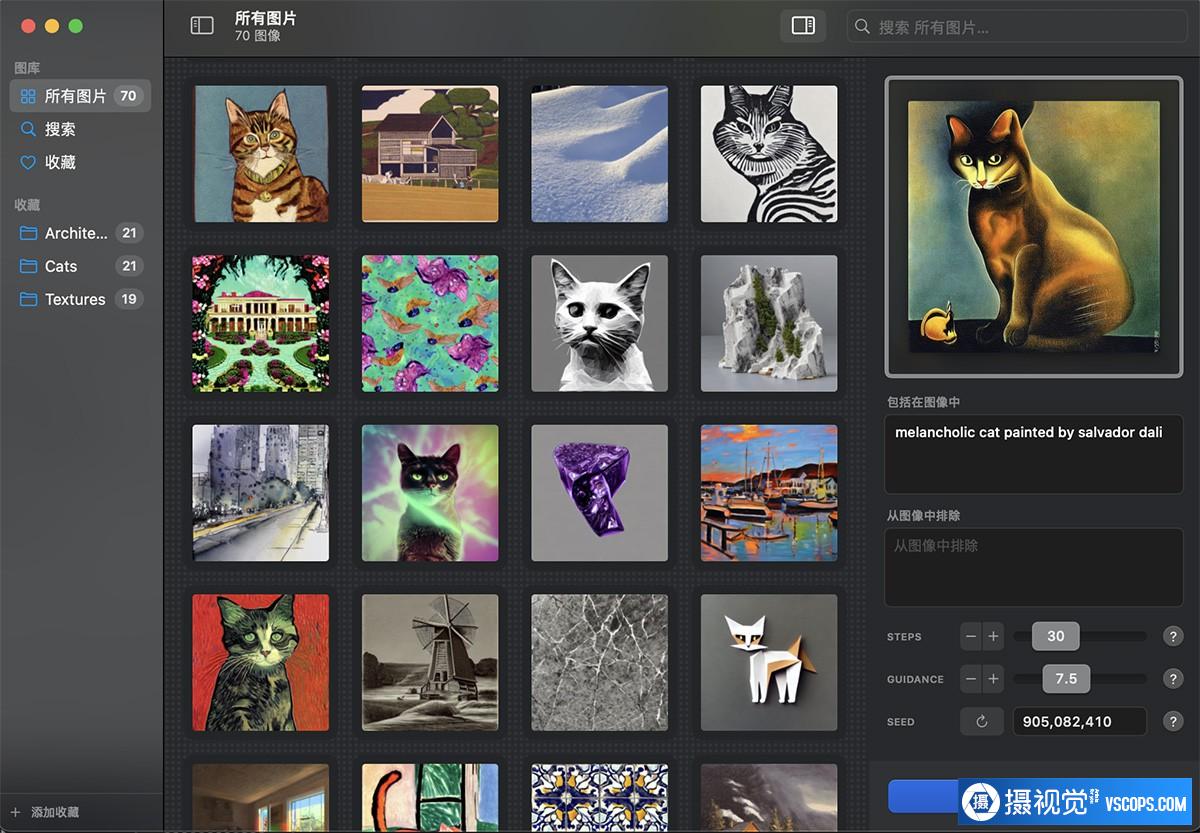Image resolution: width=1200 pixels, height=833 pixels.
Task: Increase Steps with the plus stepper
Action: coord(993,637)
